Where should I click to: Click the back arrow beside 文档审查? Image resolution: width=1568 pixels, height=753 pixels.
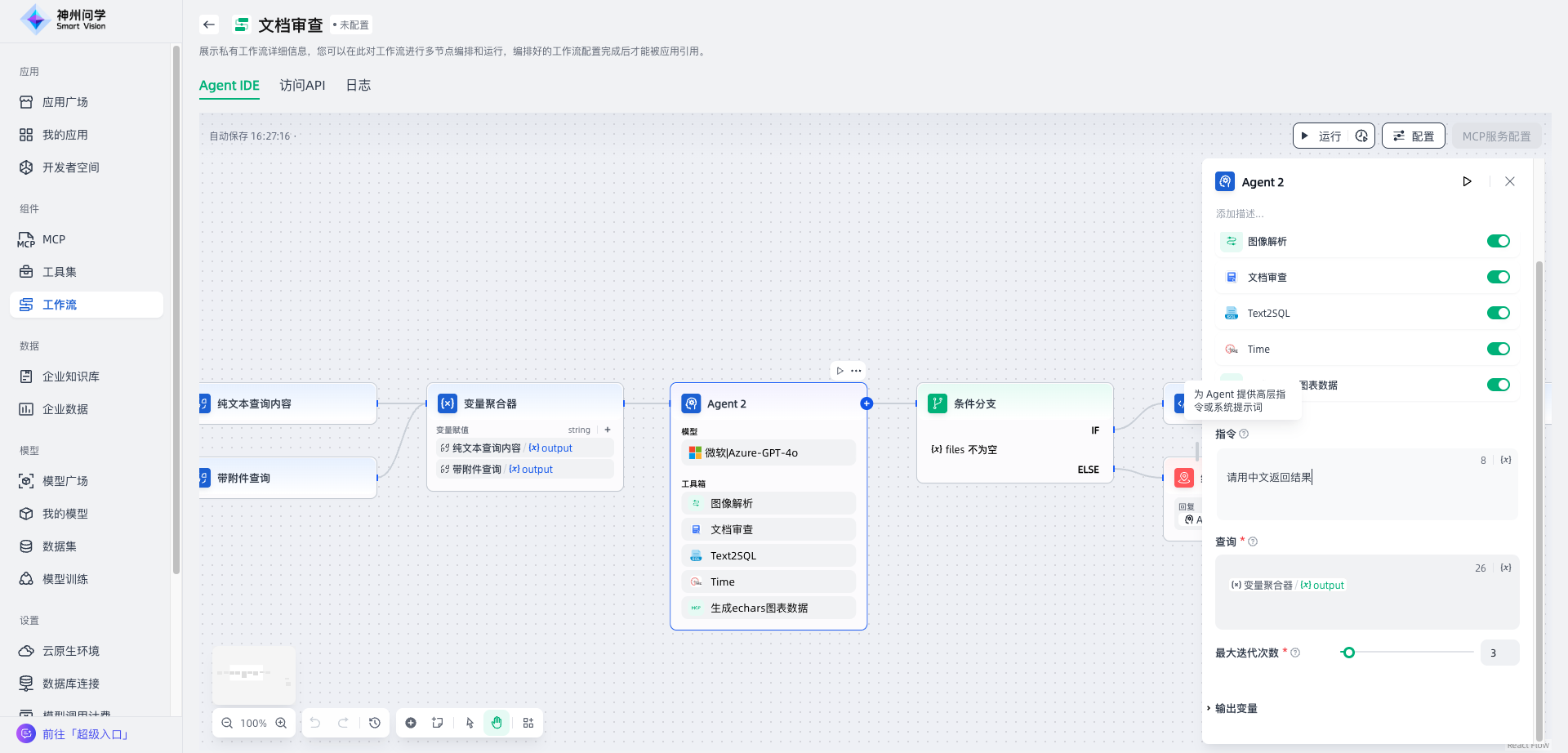(x=209, y=25)
